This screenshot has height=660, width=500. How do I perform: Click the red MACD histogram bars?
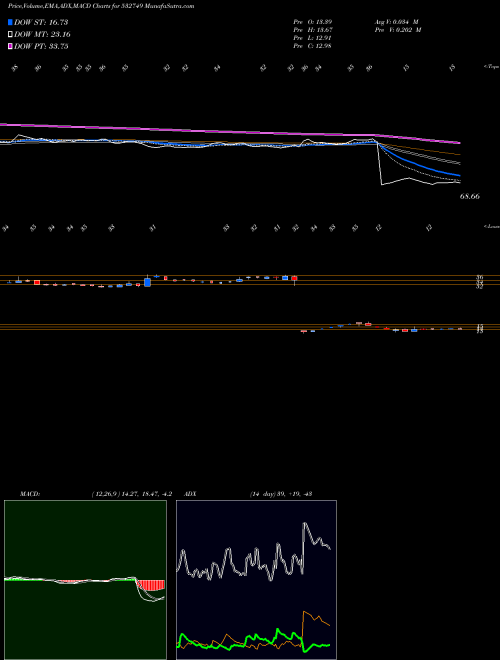coord(151,585)
